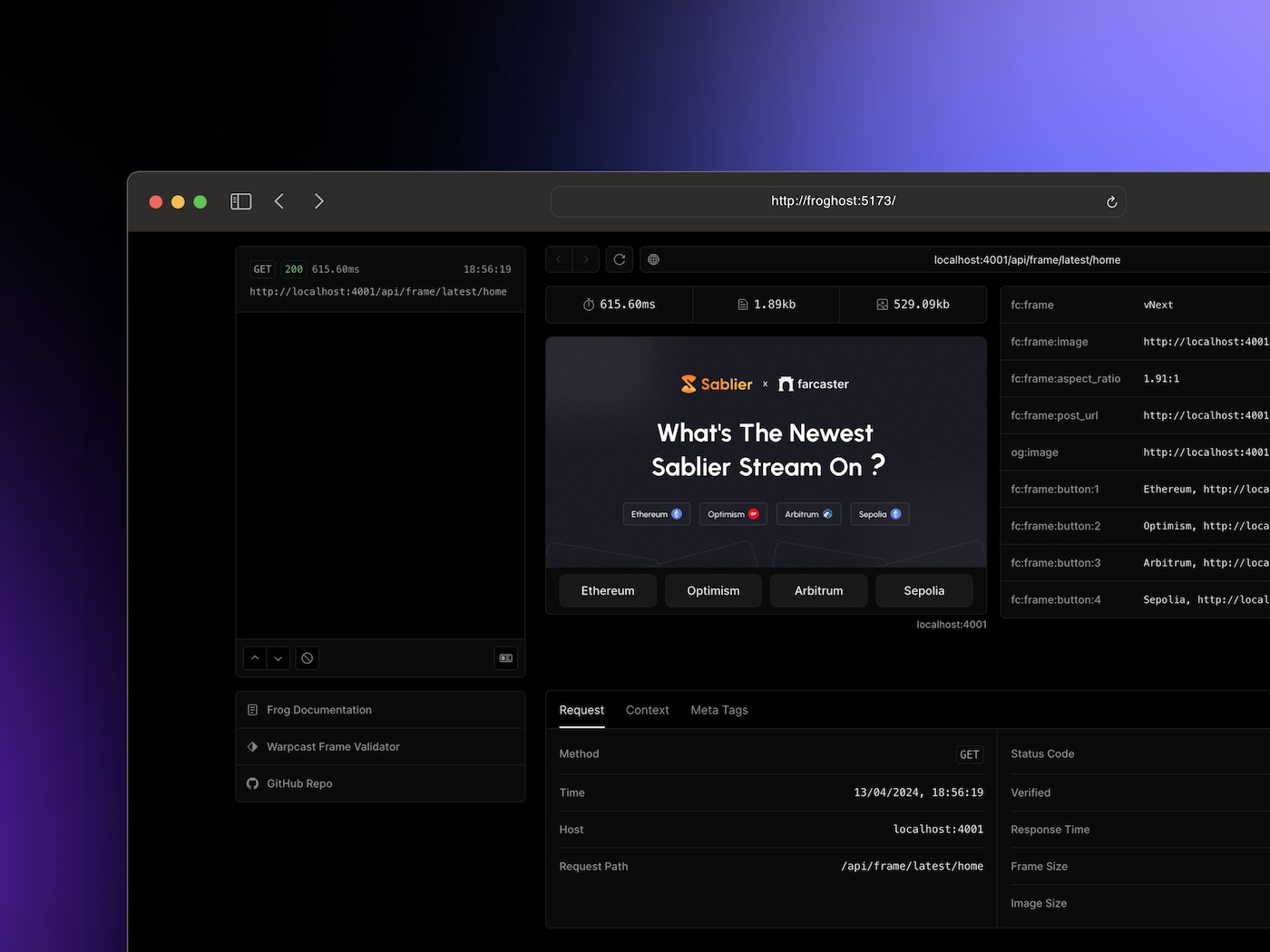Switch to the Context tab
Image resolution: width=1270 pixels, height=952 pixels.
tap(647, 710)
